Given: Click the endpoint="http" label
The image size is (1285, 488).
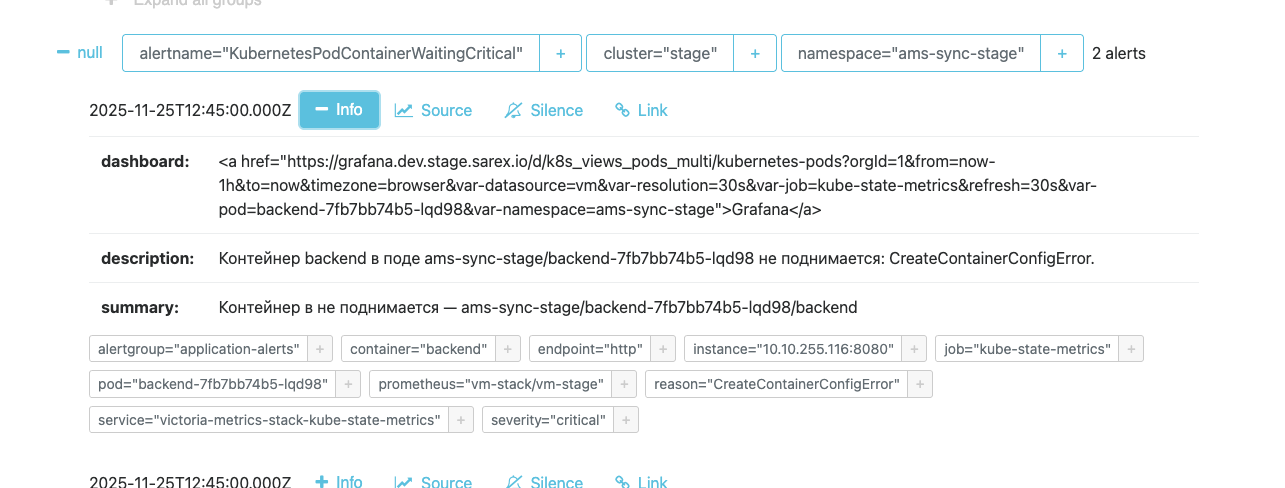Looking at the screenshot, I should coord(590,349).
